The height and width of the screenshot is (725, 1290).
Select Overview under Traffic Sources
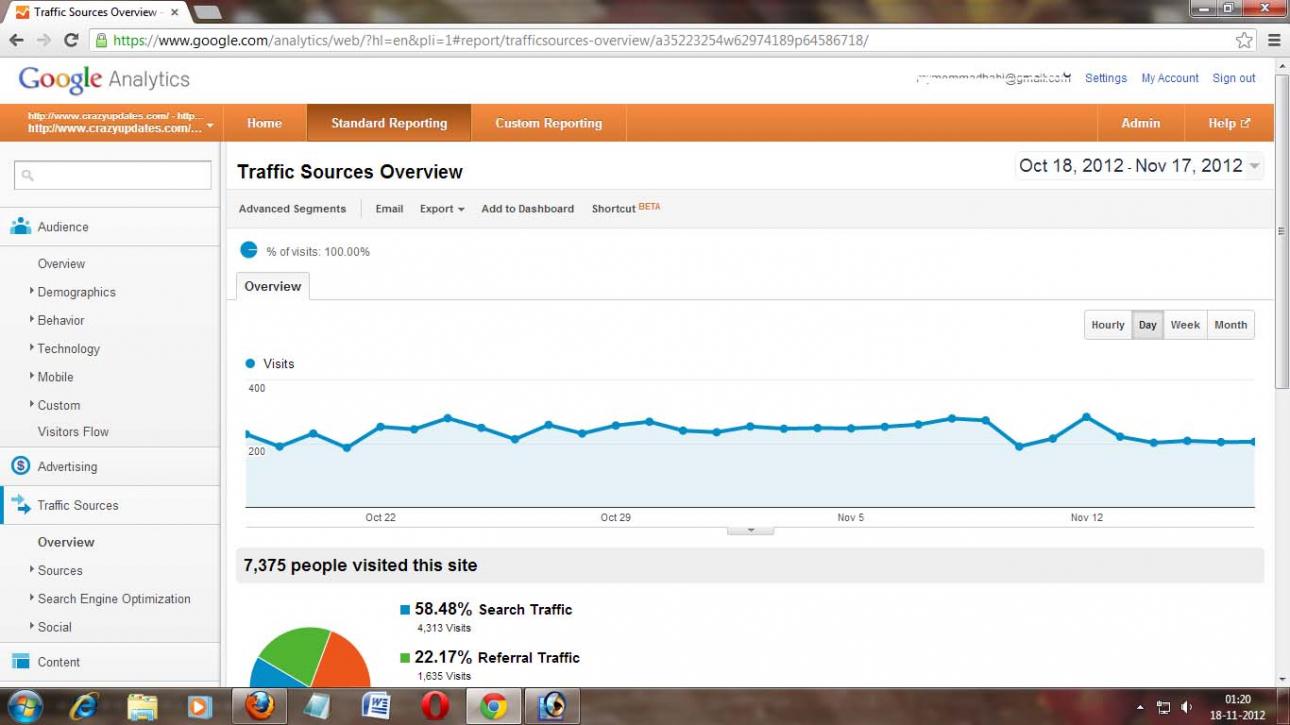click(66, 542)
